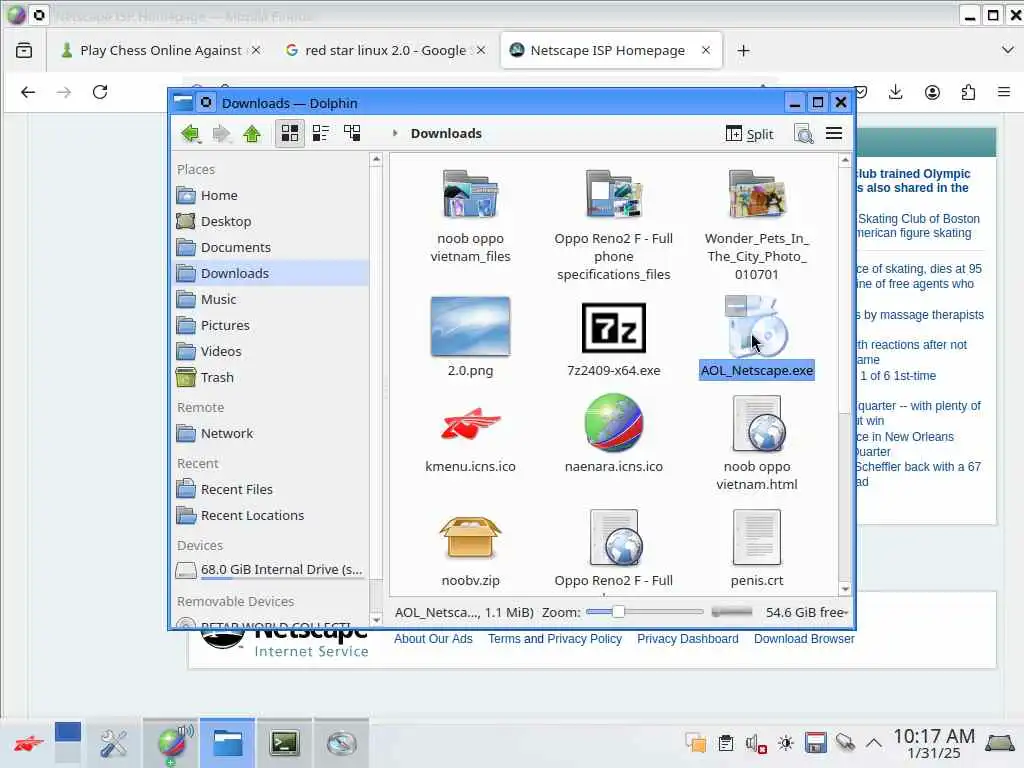This screenshot has height=768, width=1024.
Task: Select the 68.0 GiB Internal Drive device
Action: [x=272, y=570]
